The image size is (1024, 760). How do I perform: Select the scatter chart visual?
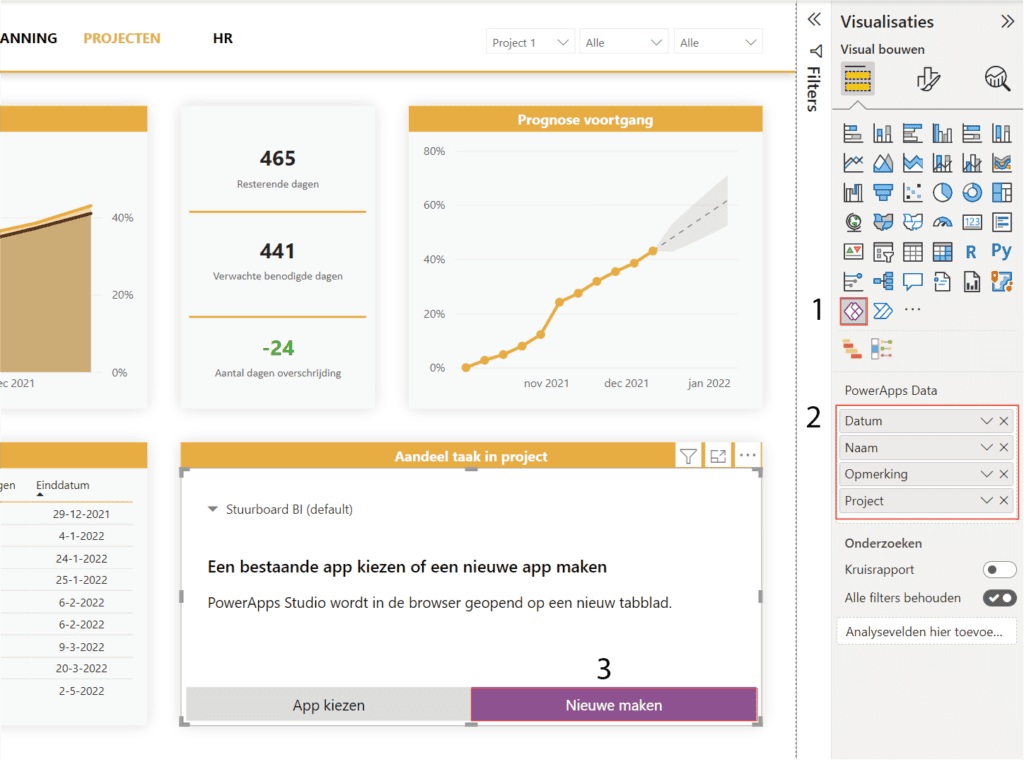[912, 193]
